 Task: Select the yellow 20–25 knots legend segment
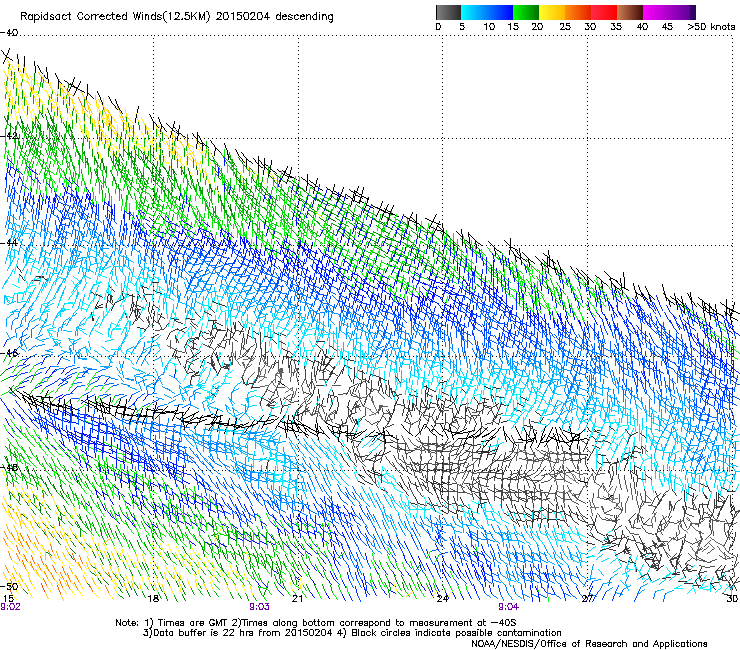coord(552,12)
